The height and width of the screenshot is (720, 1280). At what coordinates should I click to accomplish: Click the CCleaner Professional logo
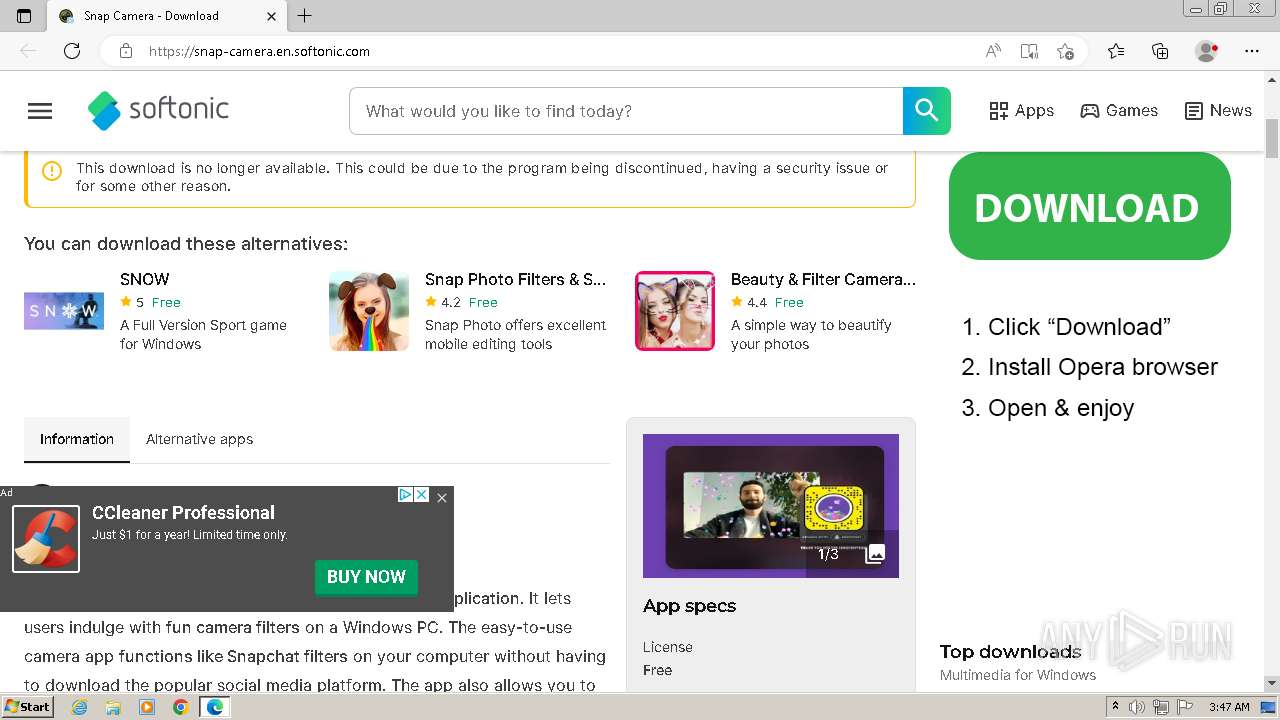pyautogui.click(x=46, y=539)
